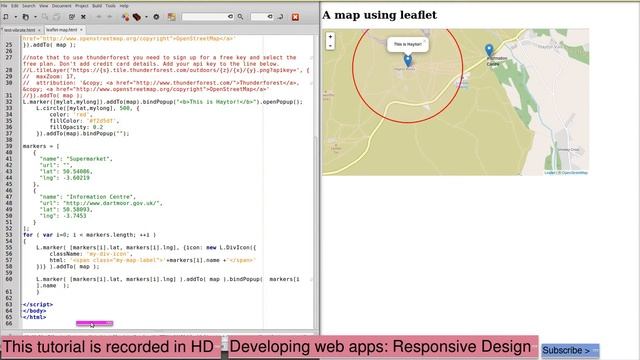Zoom out on the leaflet map
640x360 pixels.
coord(330,46)
